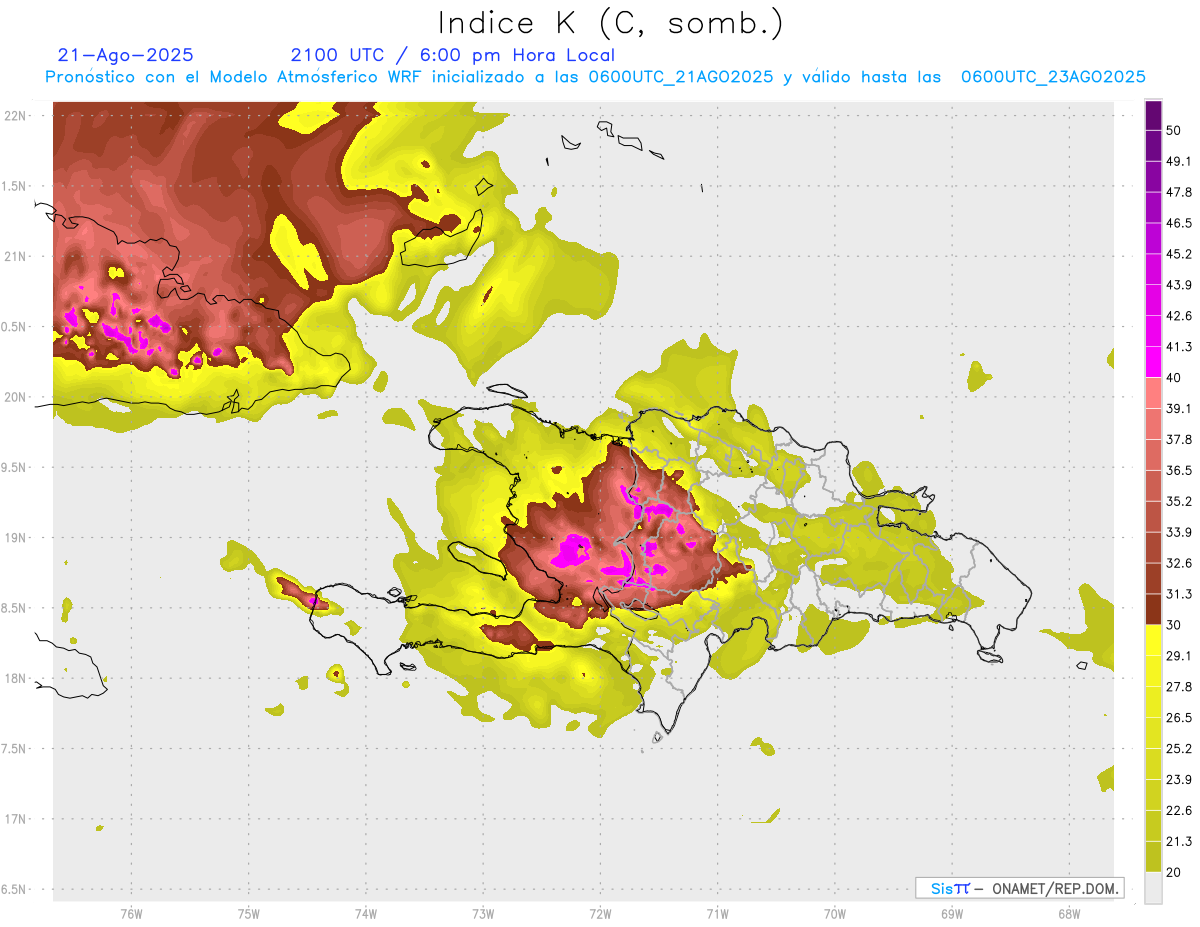Click the date text '21-Ago-2025'

point(126,55)
